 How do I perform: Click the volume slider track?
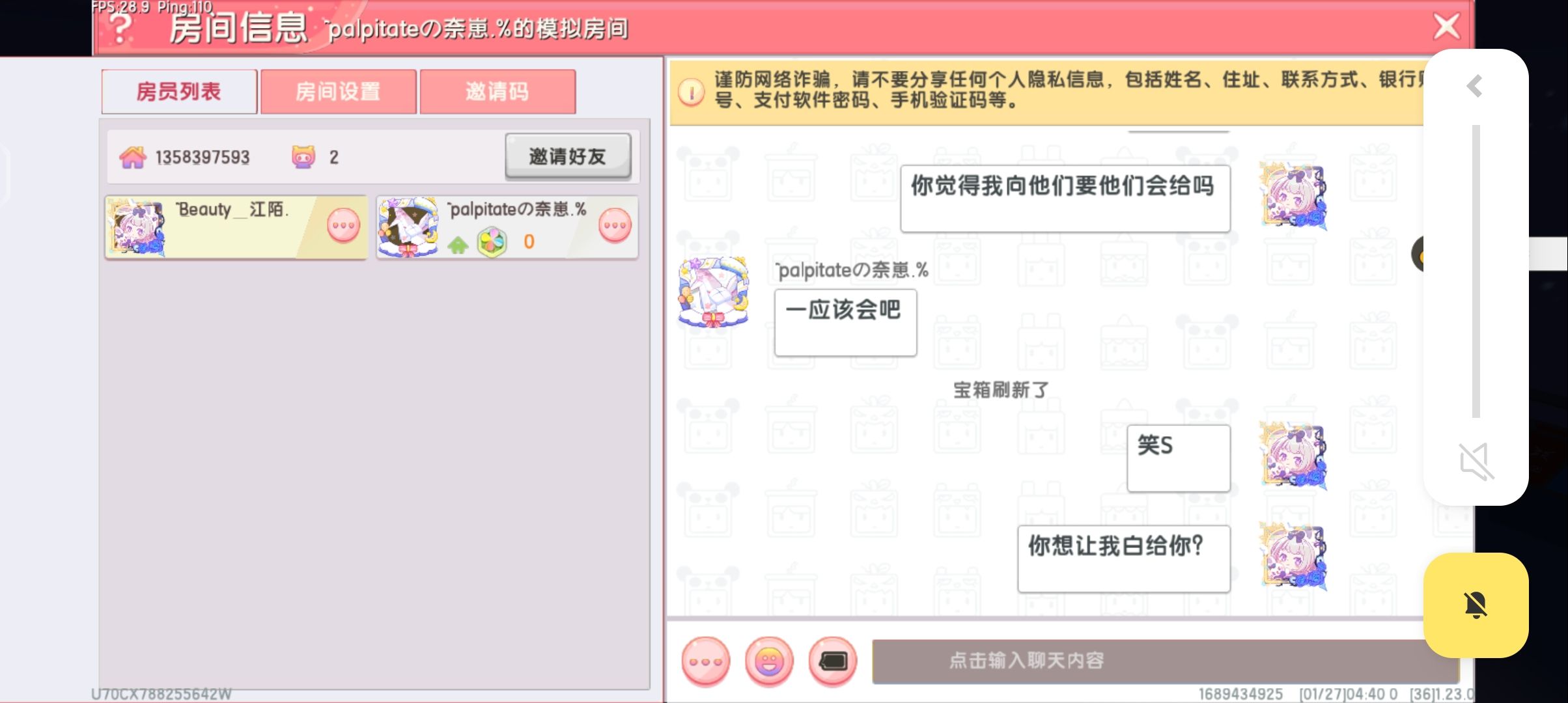click(1476, 271)
